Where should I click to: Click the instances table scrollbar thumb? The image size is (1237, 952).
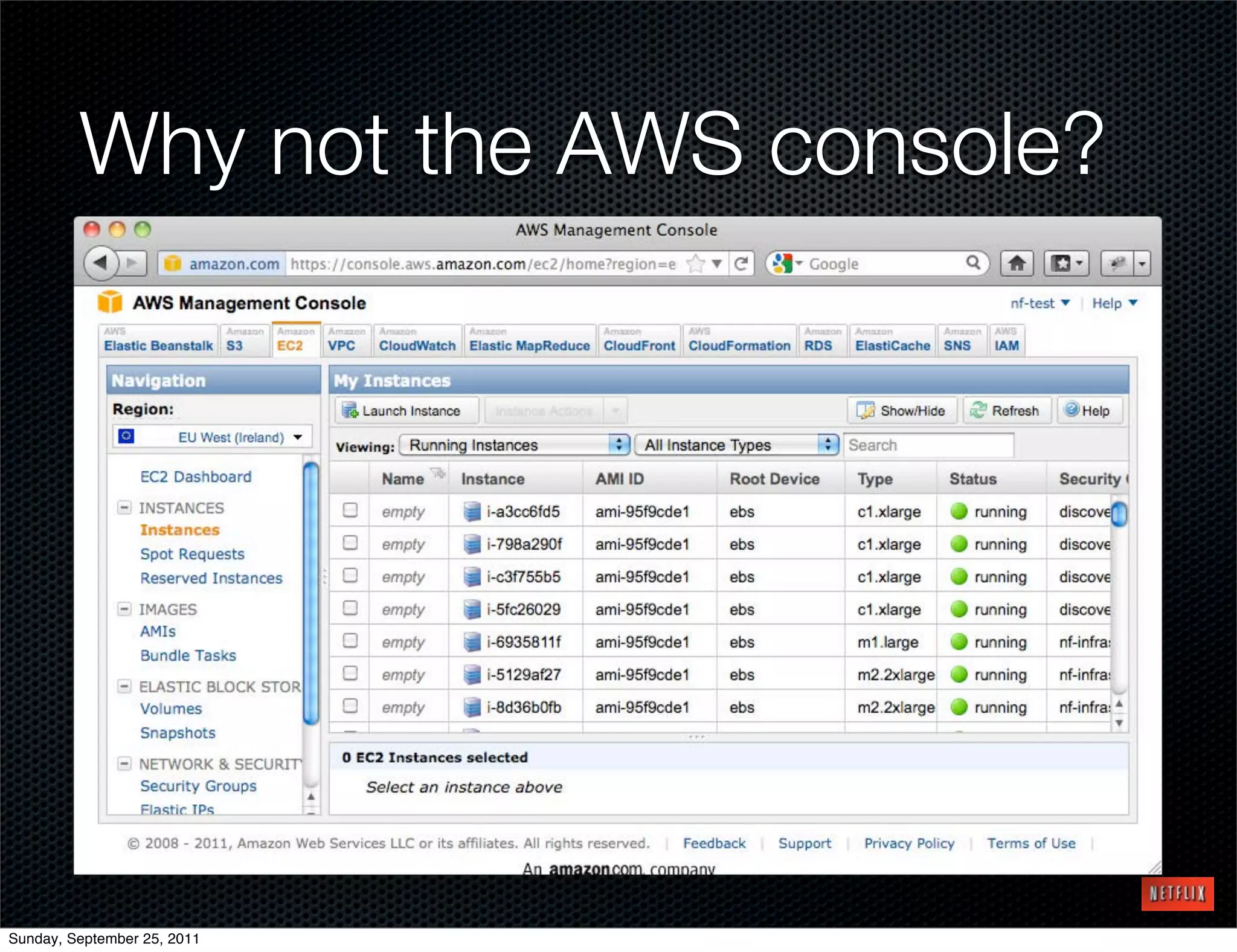click(1119, 514)
